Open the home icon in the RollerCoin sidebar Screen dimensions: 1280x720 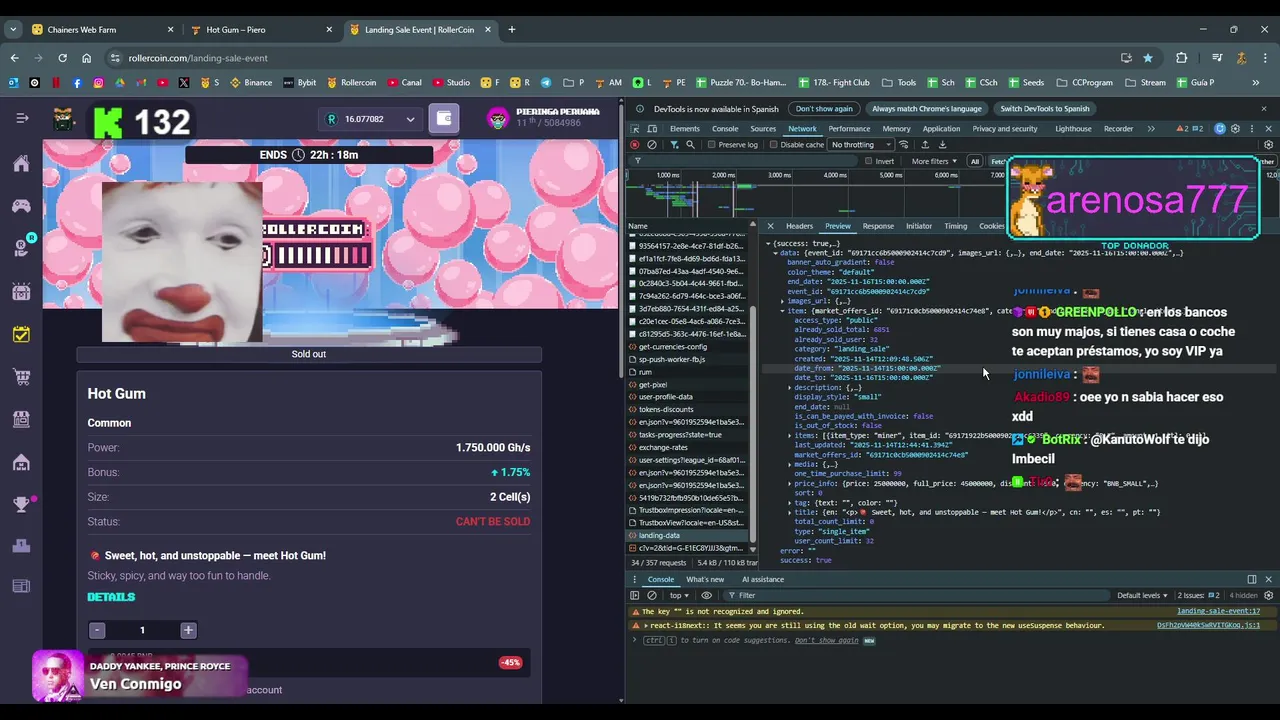(21, 163)
